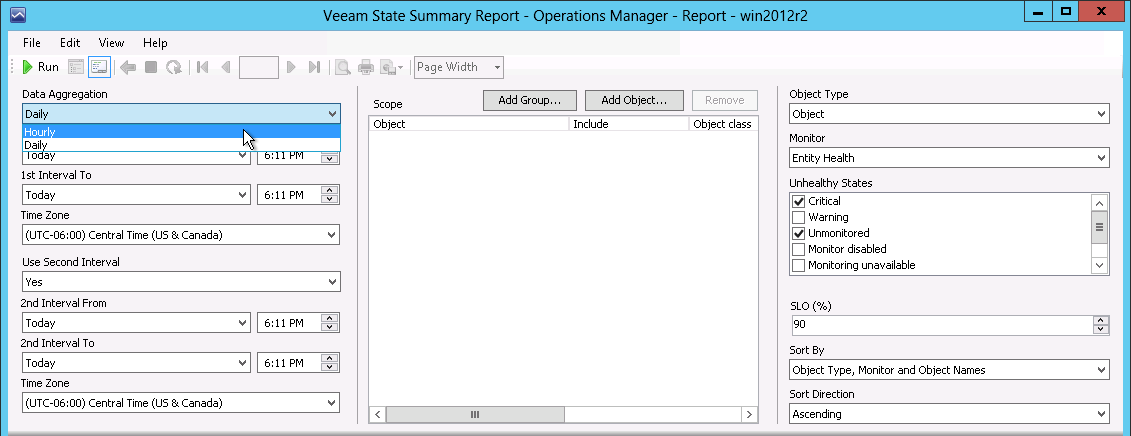Viewport: 1131px width, 436px height.
Task: Click the Add Group... button
Action: click(x=530, y=100)
